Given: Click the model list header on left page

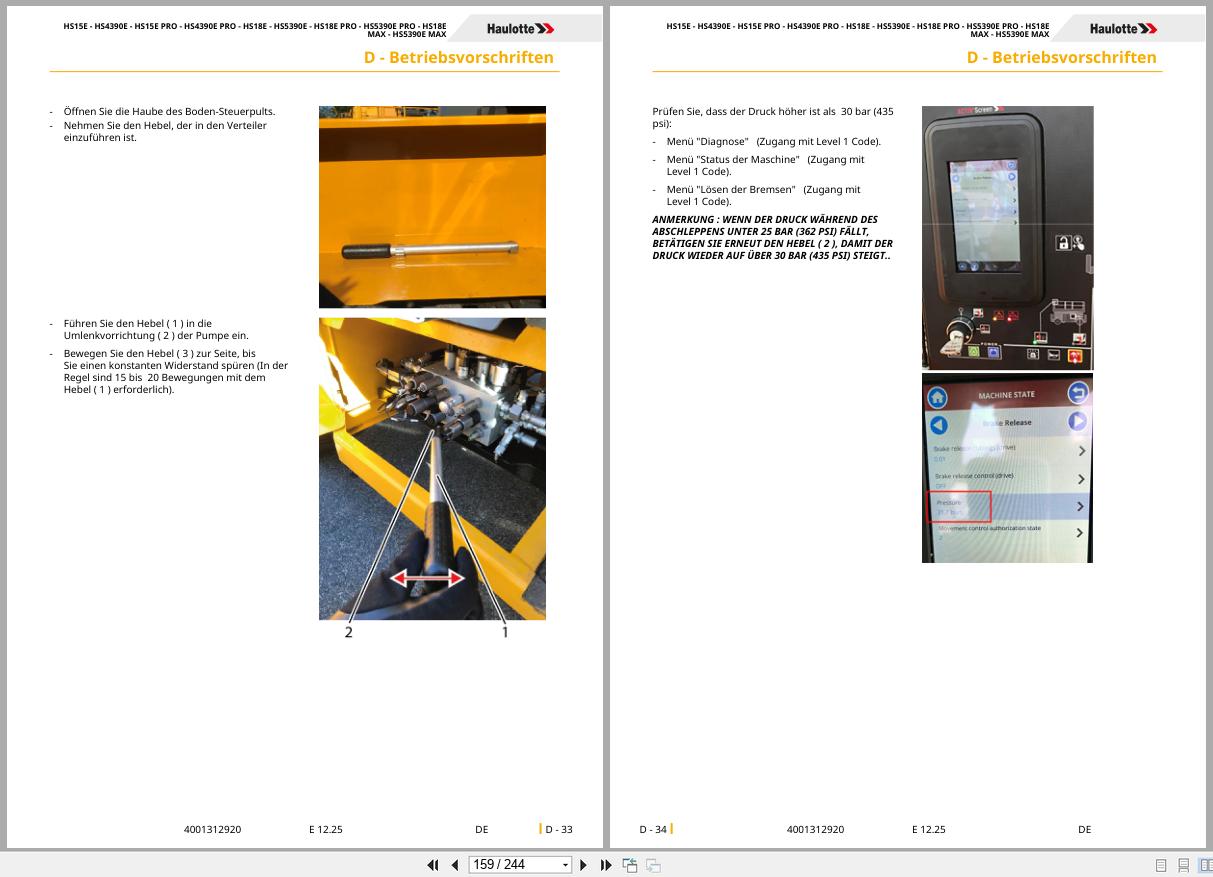Looking at the screenshot, I should [x=255, y=30].
